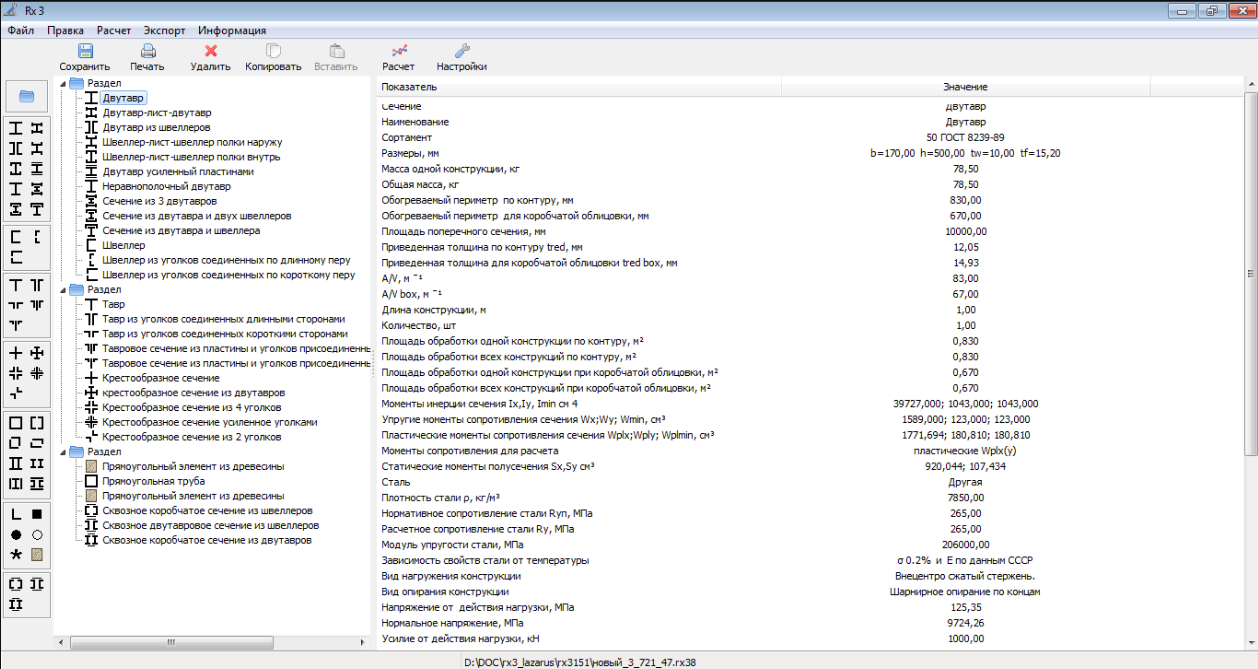This screenshot has width=1258, height=669.
Task: Select tree item Двутавр-лист-двутавр
Action: (157, 113)
